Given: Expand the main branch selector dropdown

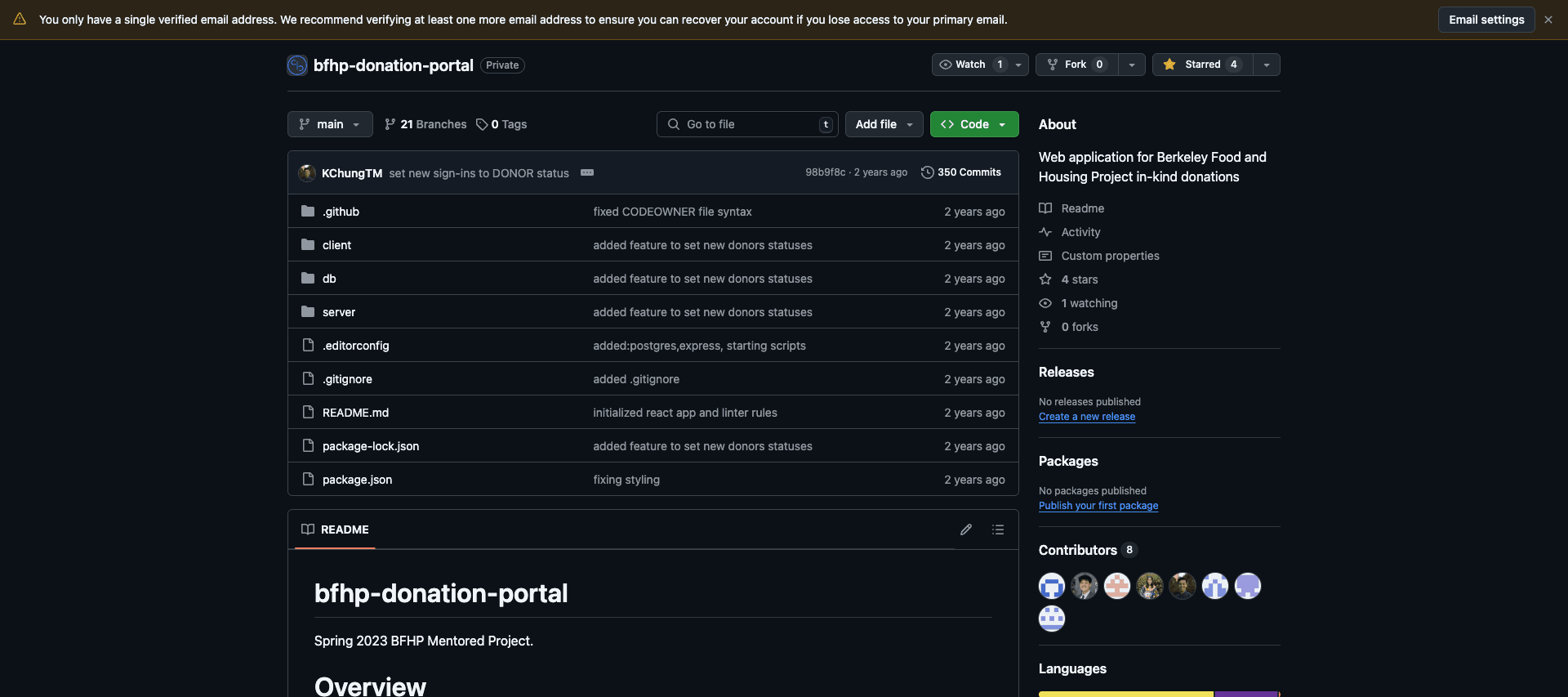Looking at the screenshot, I should pos(330,124).
